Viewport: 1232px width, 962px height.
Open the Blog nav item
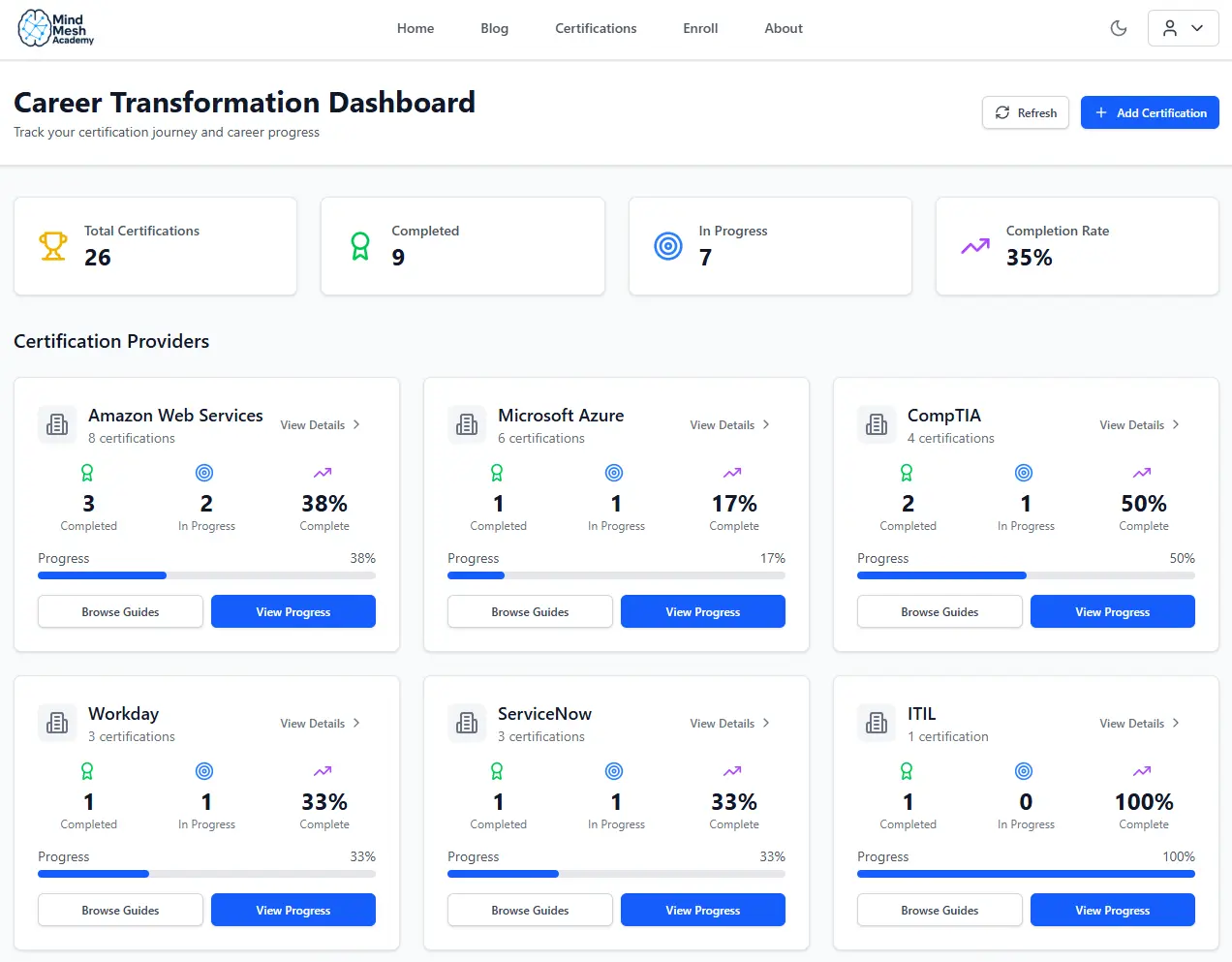tap(494, 28)
